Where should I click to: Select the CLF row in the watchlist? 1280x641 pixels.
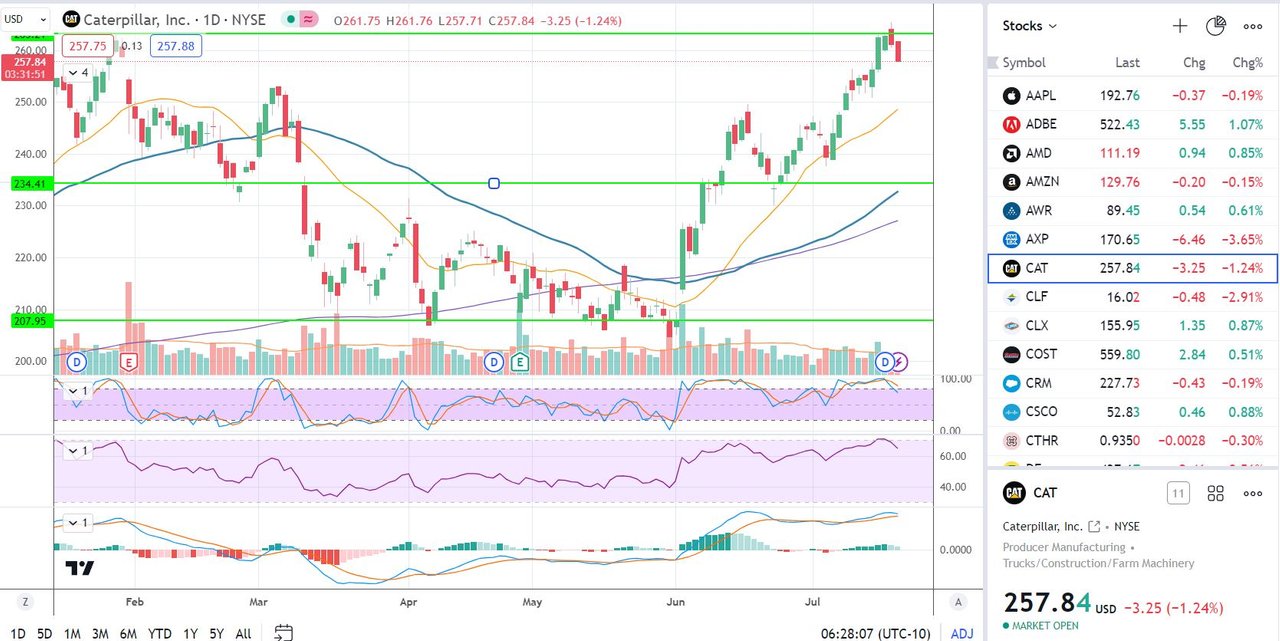coord(1133,297)
